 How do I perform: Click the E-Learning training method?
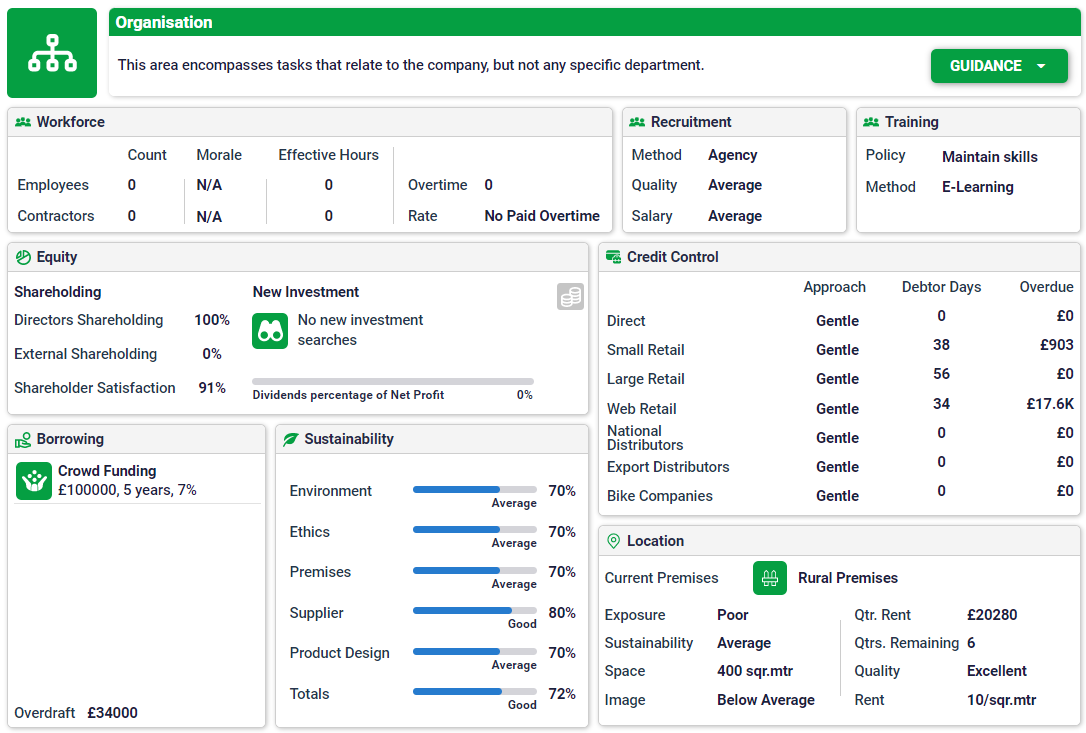(x=977, y=187)
